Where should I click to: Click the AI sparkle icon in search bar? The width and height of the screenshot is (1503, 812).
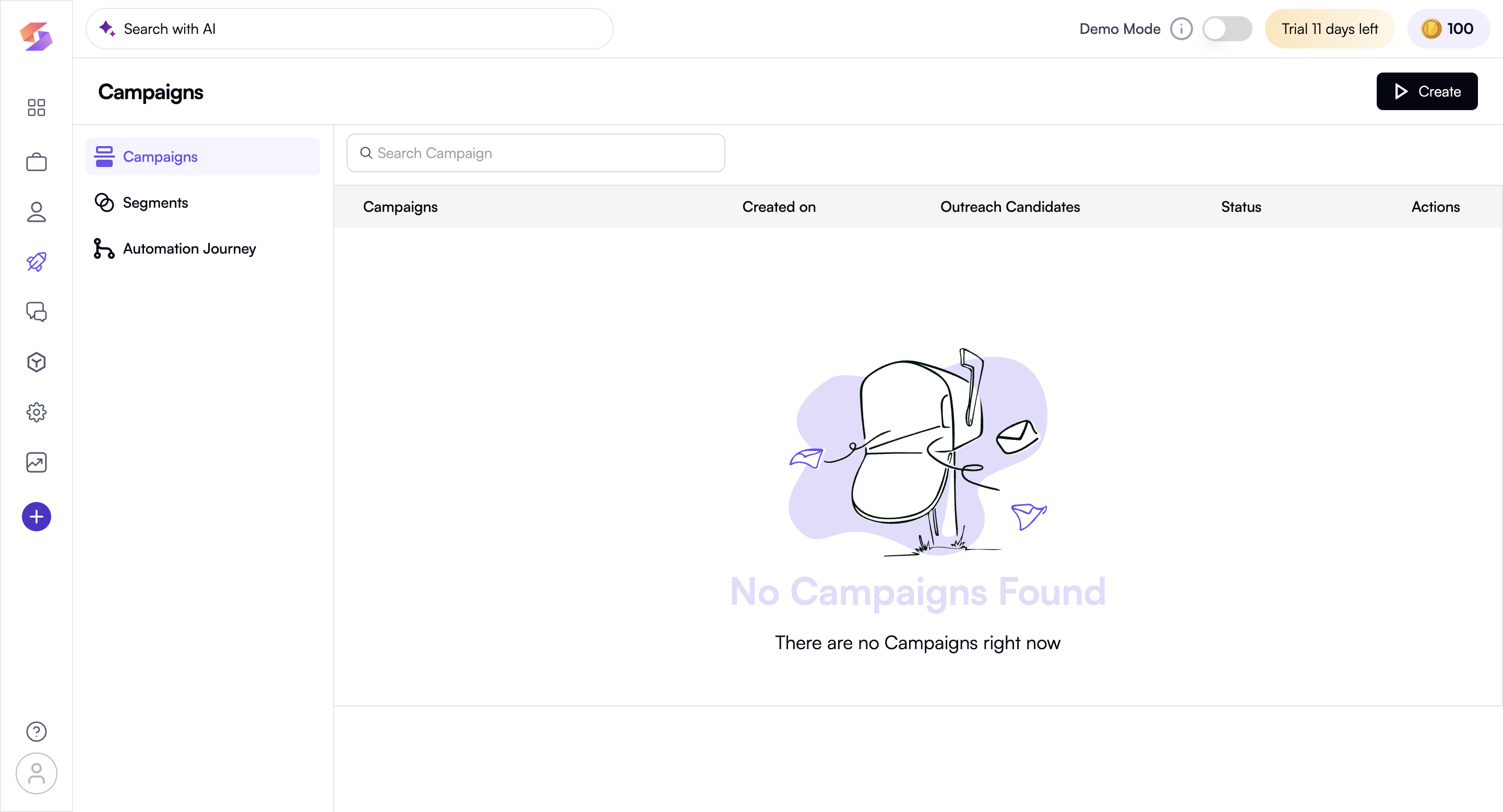point(107,28)
